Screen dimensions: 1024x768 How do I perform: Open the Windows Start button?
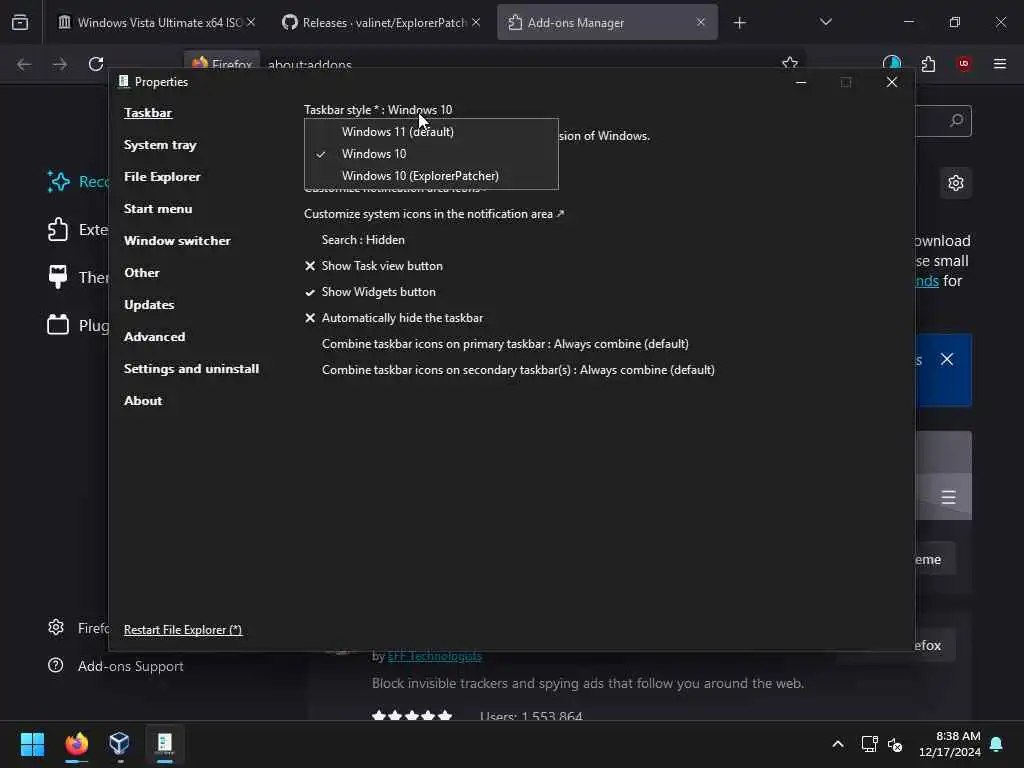32,744
